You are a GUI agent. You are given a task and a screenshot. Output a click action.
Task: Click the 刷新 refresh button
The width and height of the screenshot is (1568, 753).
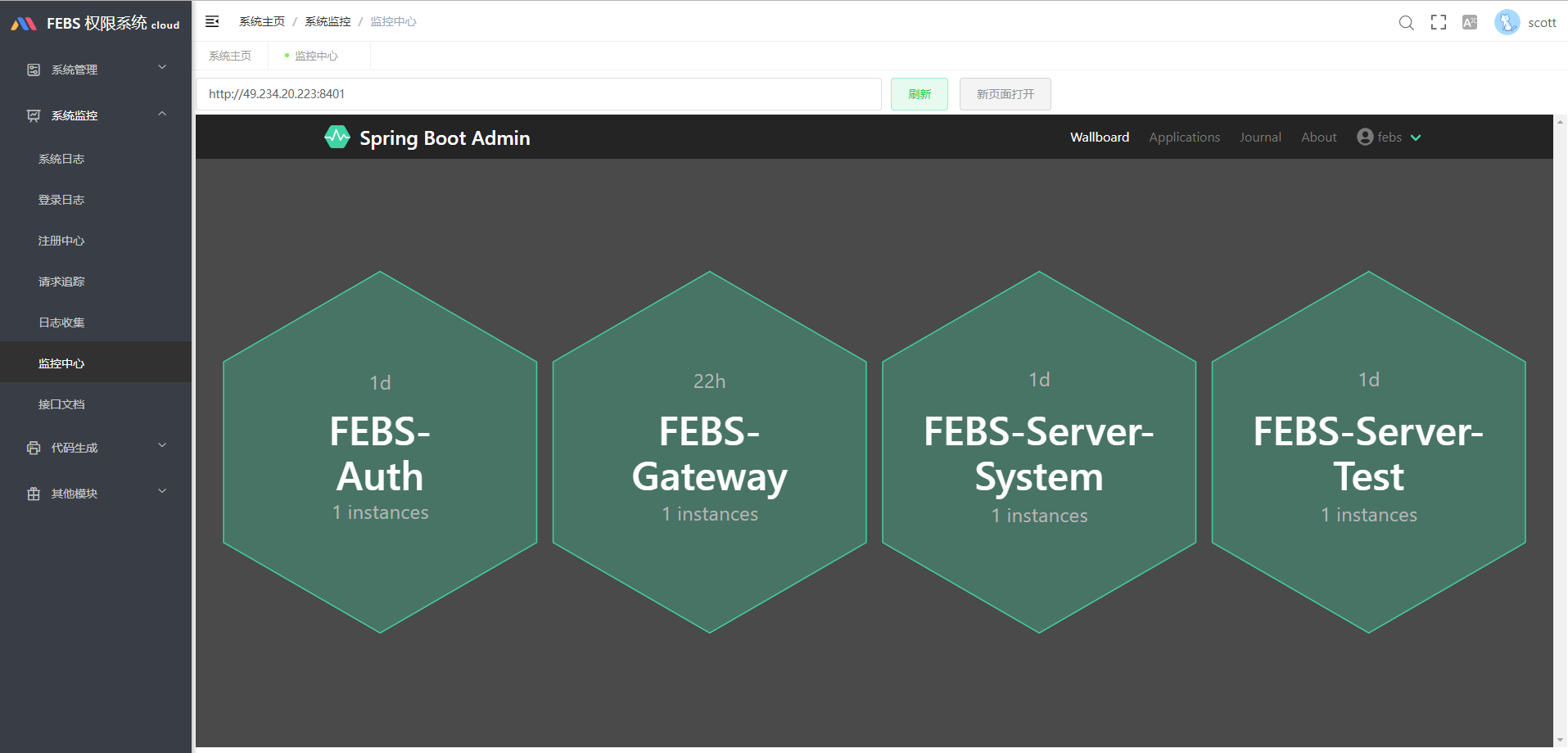pos(919,93)
